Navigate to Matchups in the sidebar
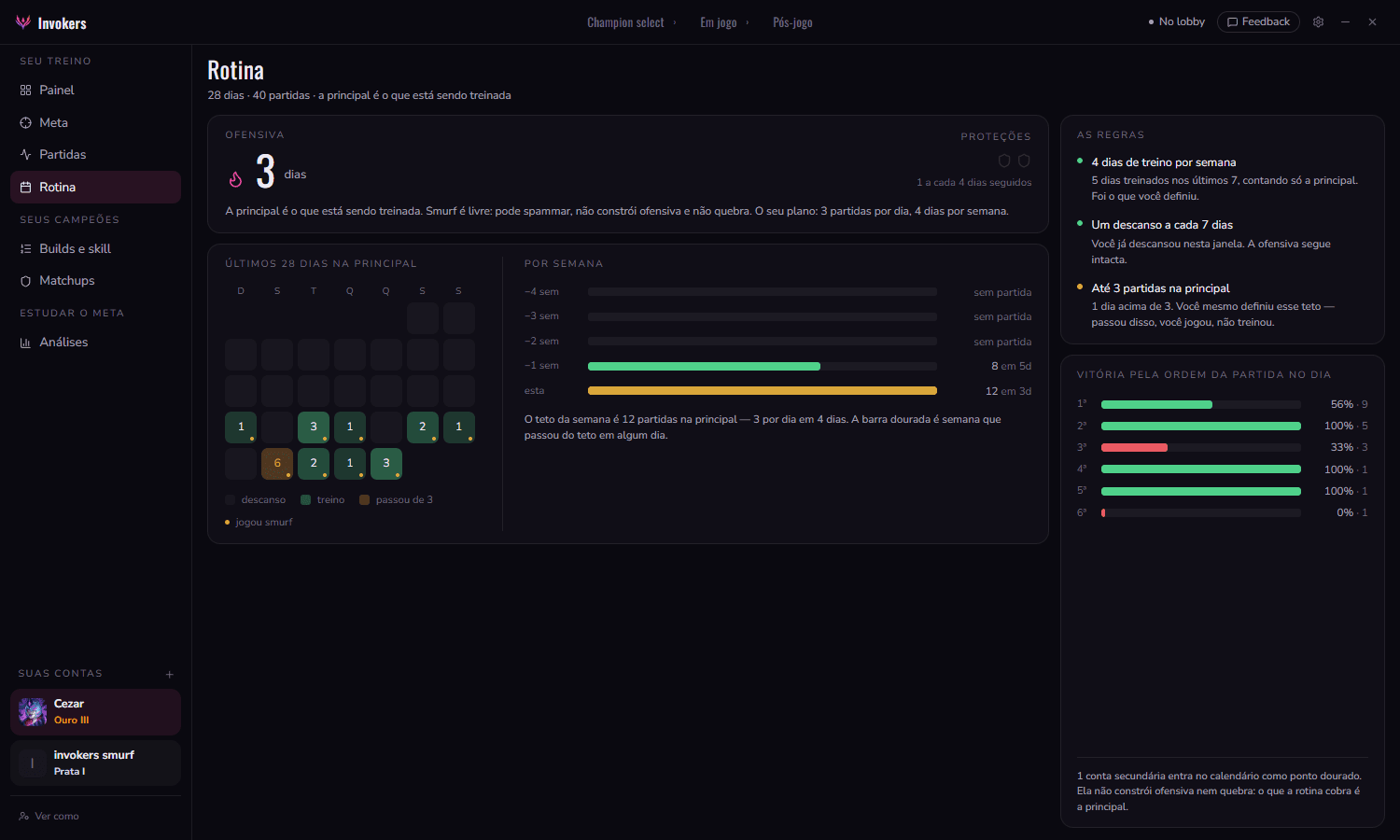The width and height of the screenshot is (1400, 840). point(95,280)
